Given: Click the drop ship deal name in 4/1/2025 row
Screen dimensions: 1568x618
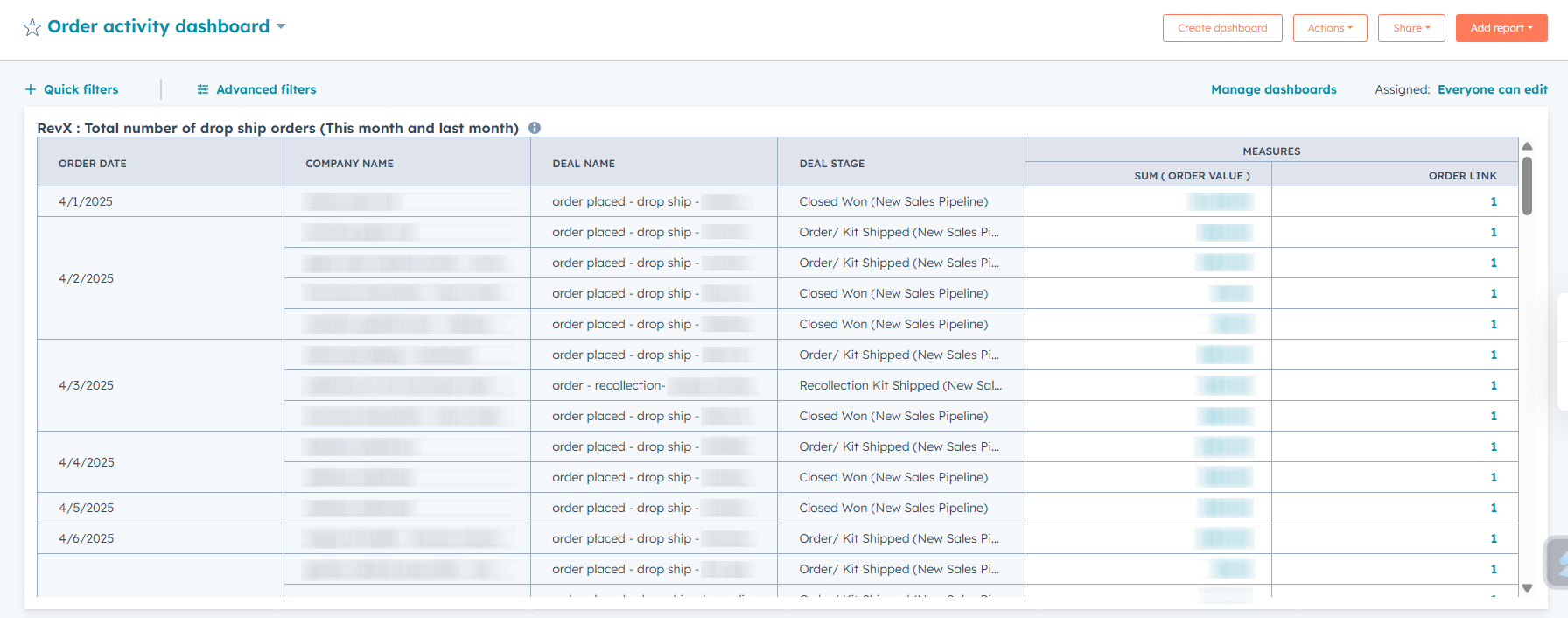Looking at the screenshot, I should coord(654,201).
